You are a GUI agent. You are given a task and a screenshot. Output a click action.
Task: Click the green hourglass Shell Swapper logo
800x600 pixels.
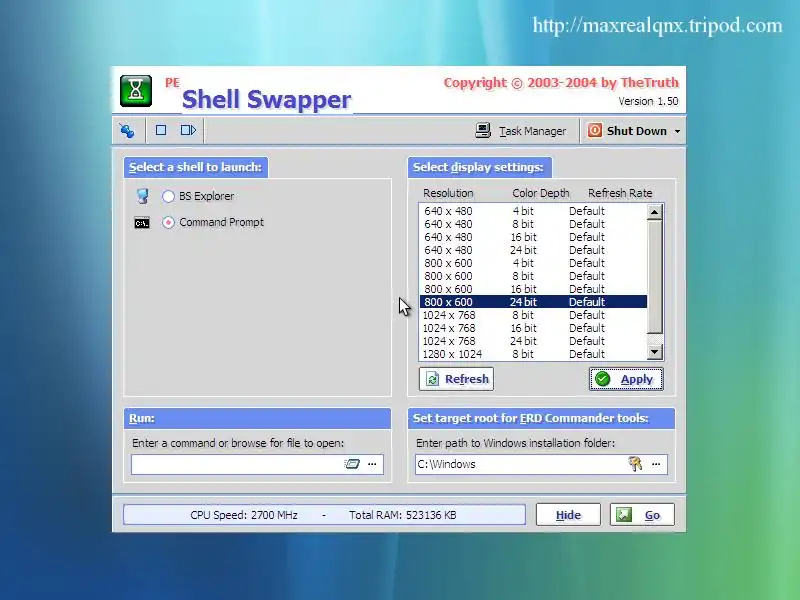coord(136,91)
